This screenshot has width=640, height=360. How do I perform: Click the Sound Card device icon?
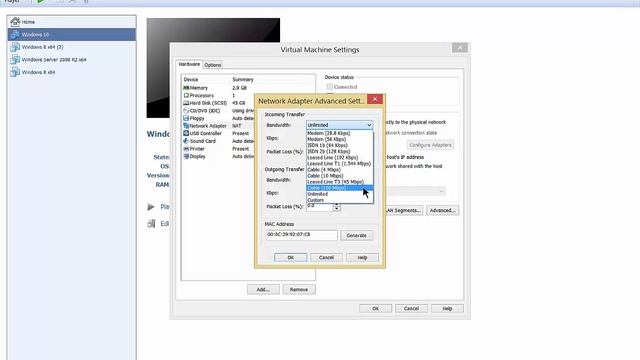coord(186,141)
